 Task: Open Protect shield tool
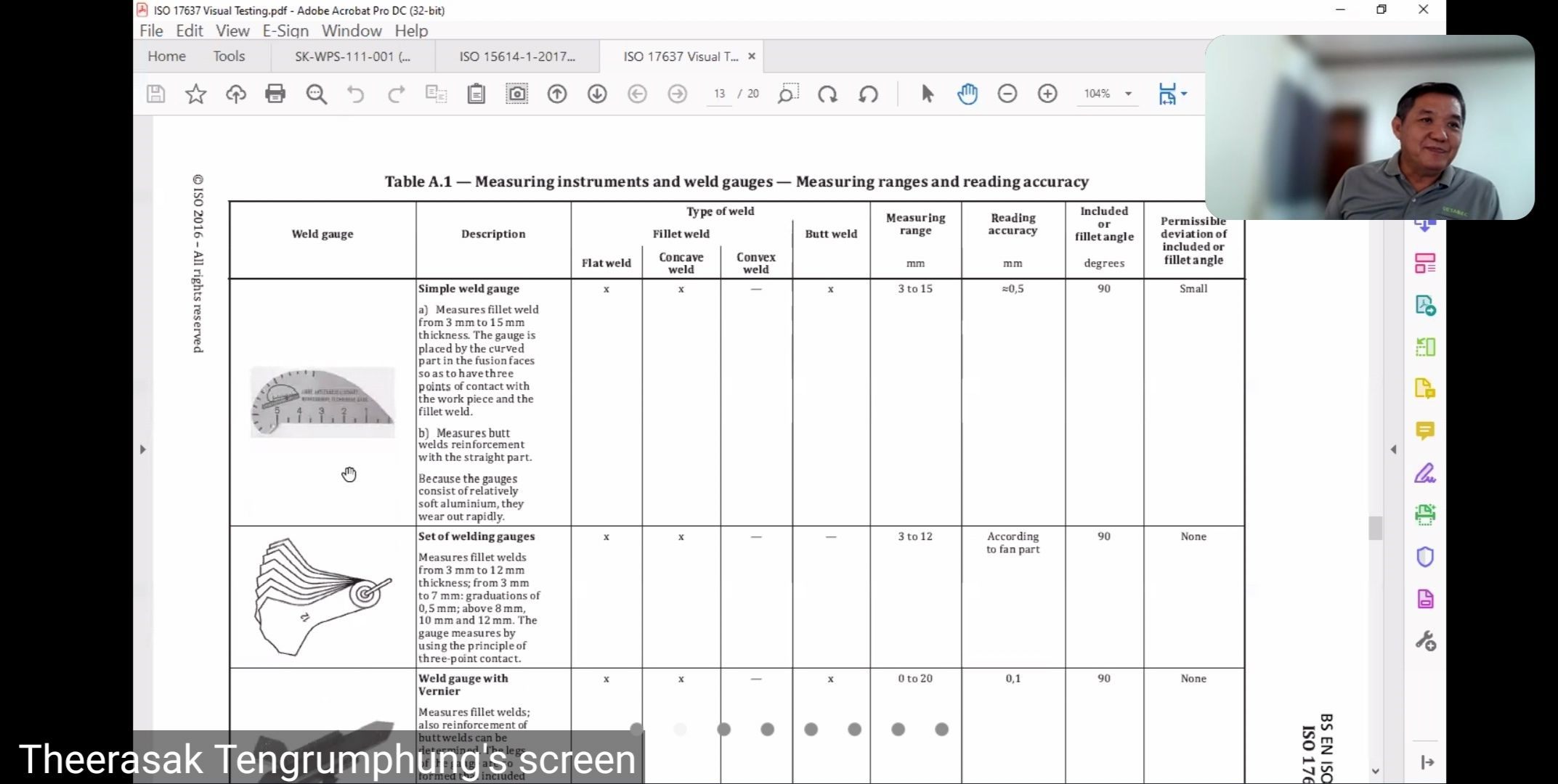tap(1425, 558)
